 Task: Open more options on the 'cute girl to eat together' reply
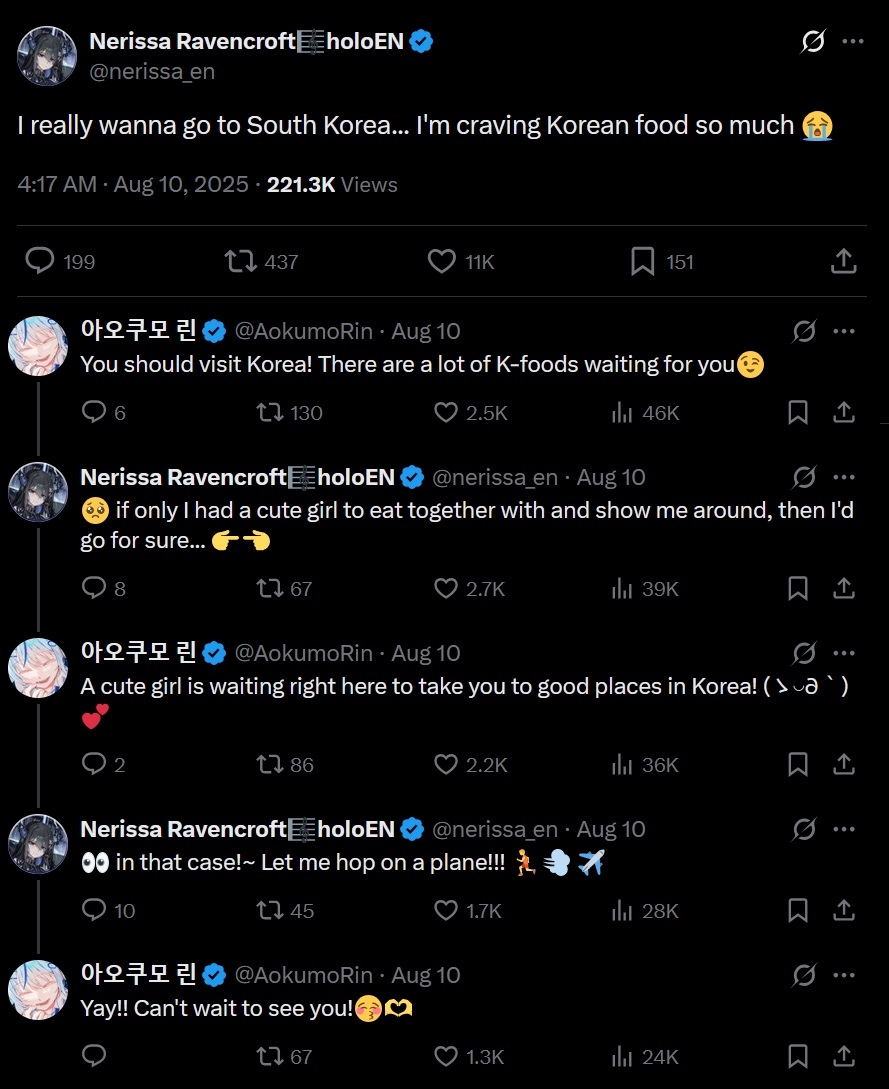[x=844, y=477]
